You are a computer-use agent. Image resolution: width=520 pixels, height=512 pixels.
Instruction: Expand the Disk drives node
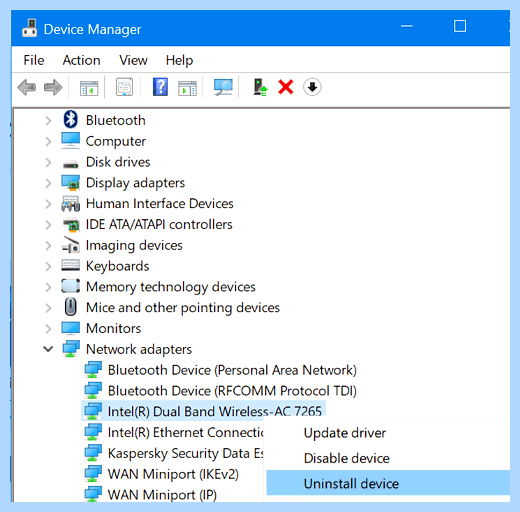point(48,162)
